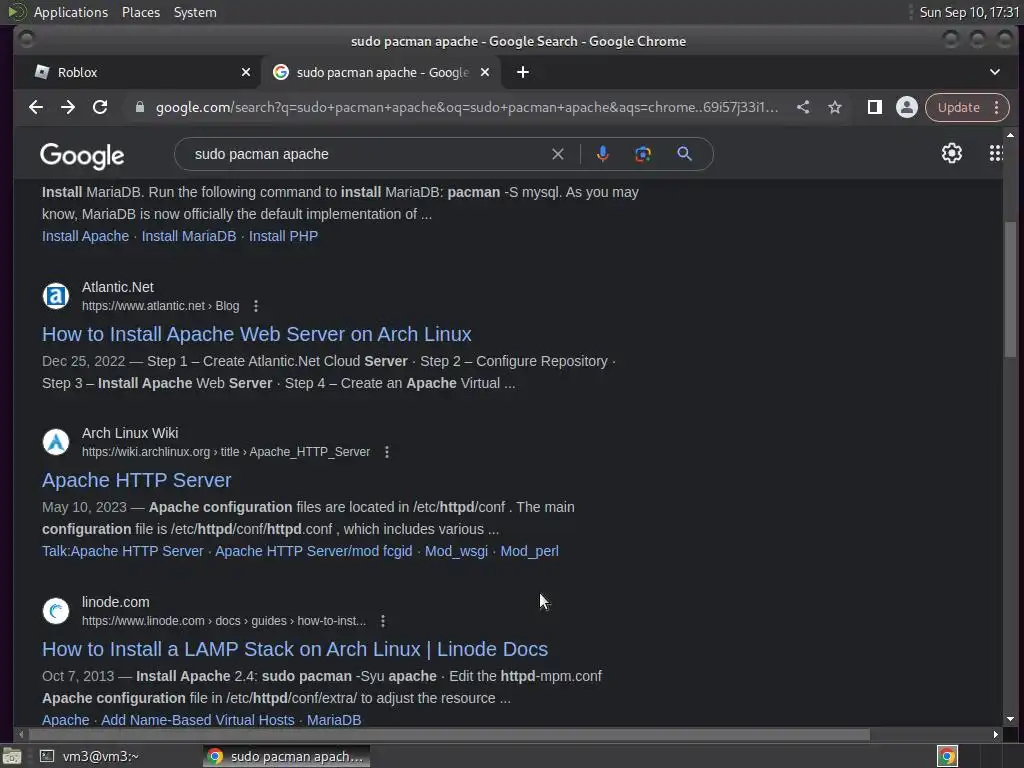Image resolution: width=1024 pixels, height=768 pixels.
Task: Open the Mod_wsgi sitelink
Action: coord(456,551)
